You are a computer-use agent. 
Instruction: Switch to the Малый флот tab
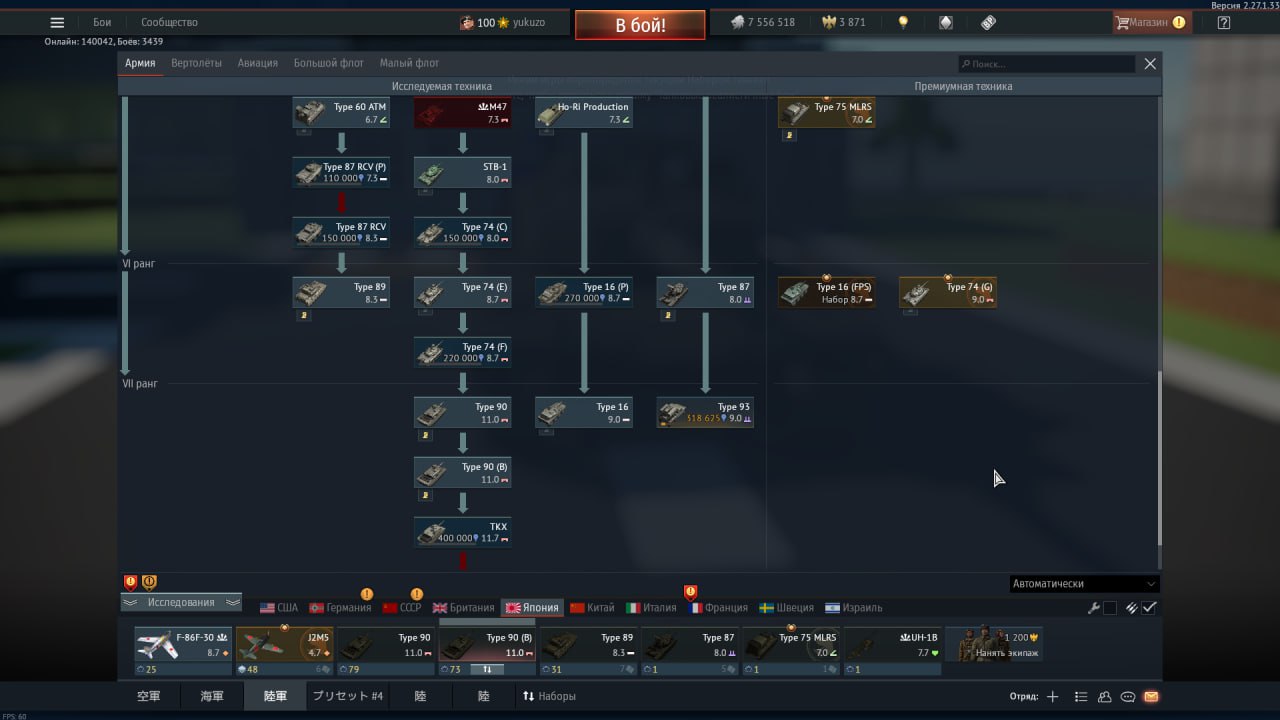[409, 63]
